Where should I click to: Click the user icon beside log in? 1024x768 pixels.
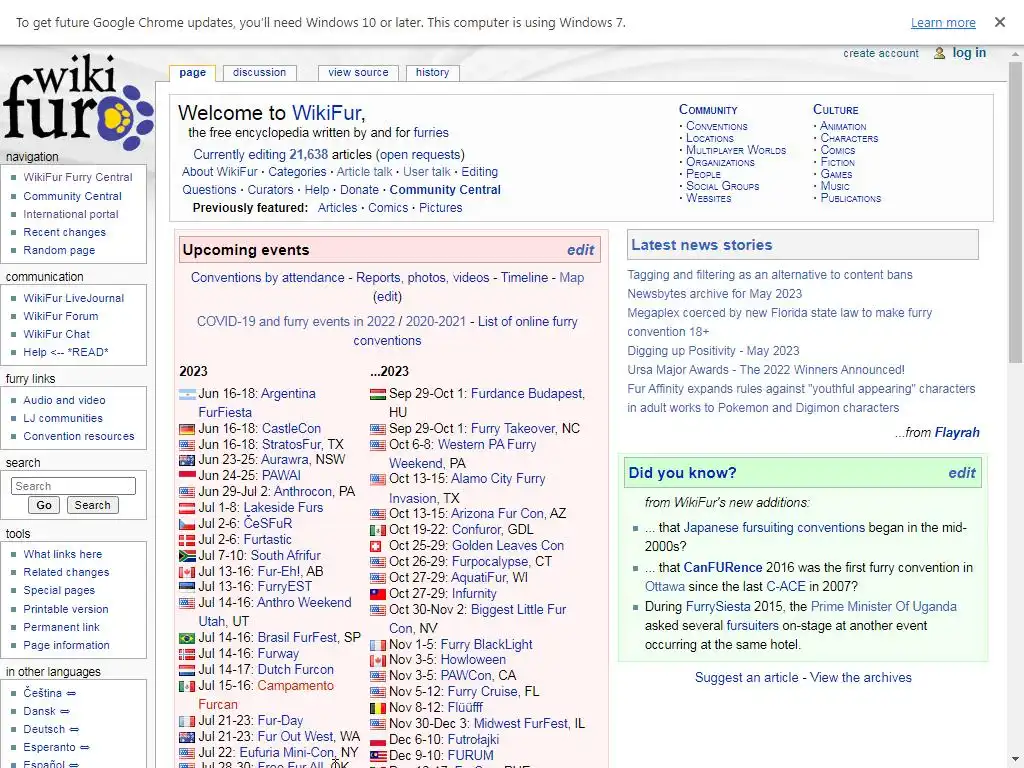(939, 53)
